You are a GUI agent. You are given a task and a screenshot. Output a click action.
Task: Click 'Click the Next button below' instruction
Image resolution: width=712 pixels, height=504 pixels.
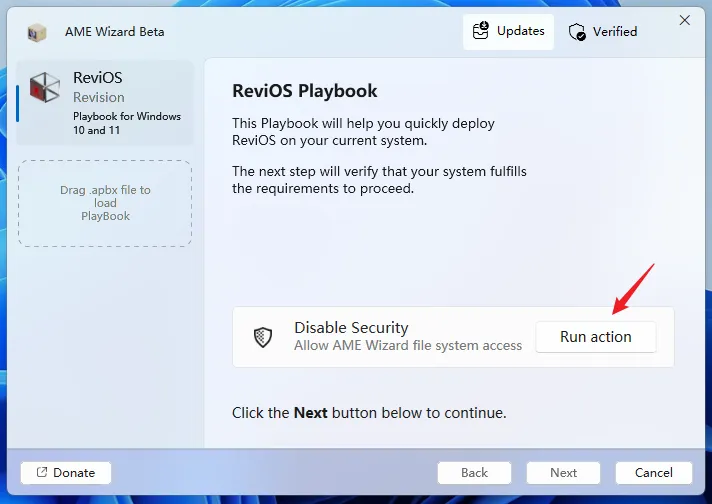click(369, 413)
